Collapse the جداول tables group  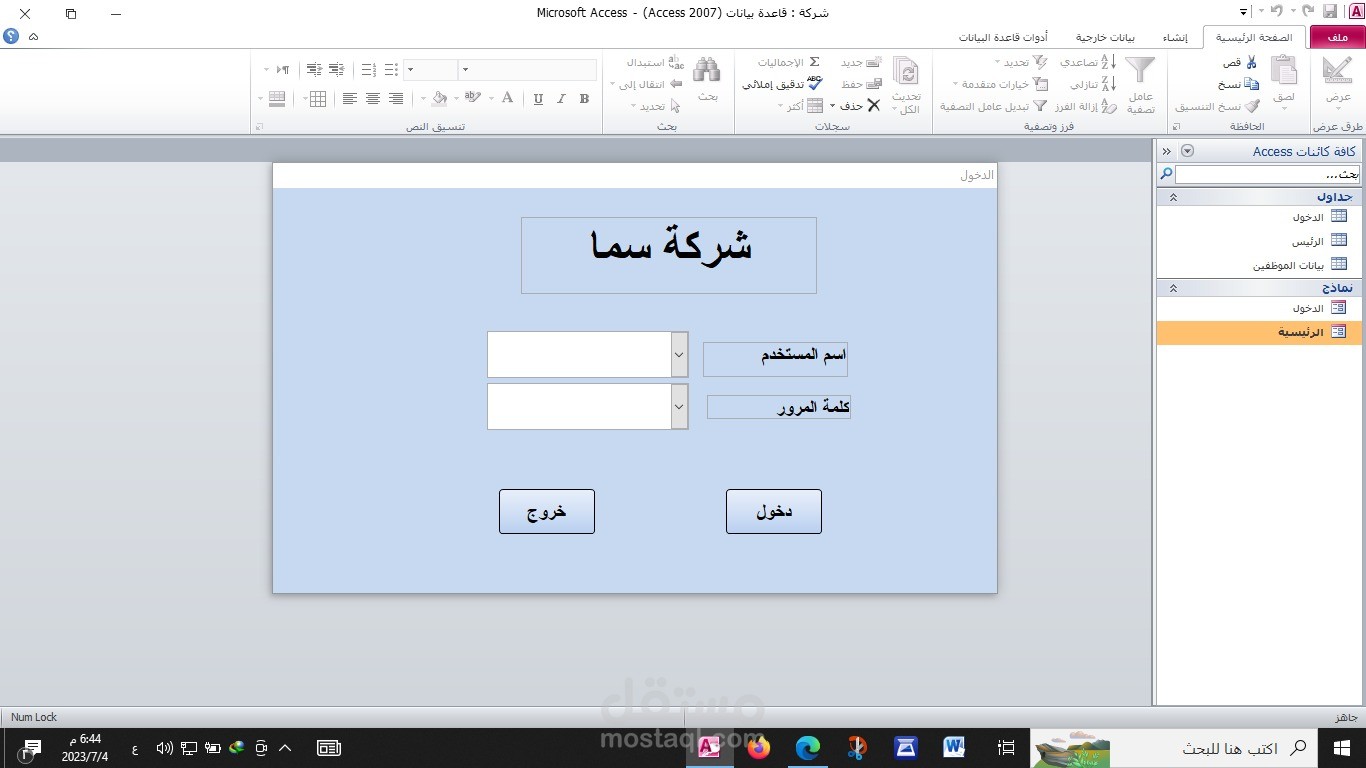pos(1172,197)
